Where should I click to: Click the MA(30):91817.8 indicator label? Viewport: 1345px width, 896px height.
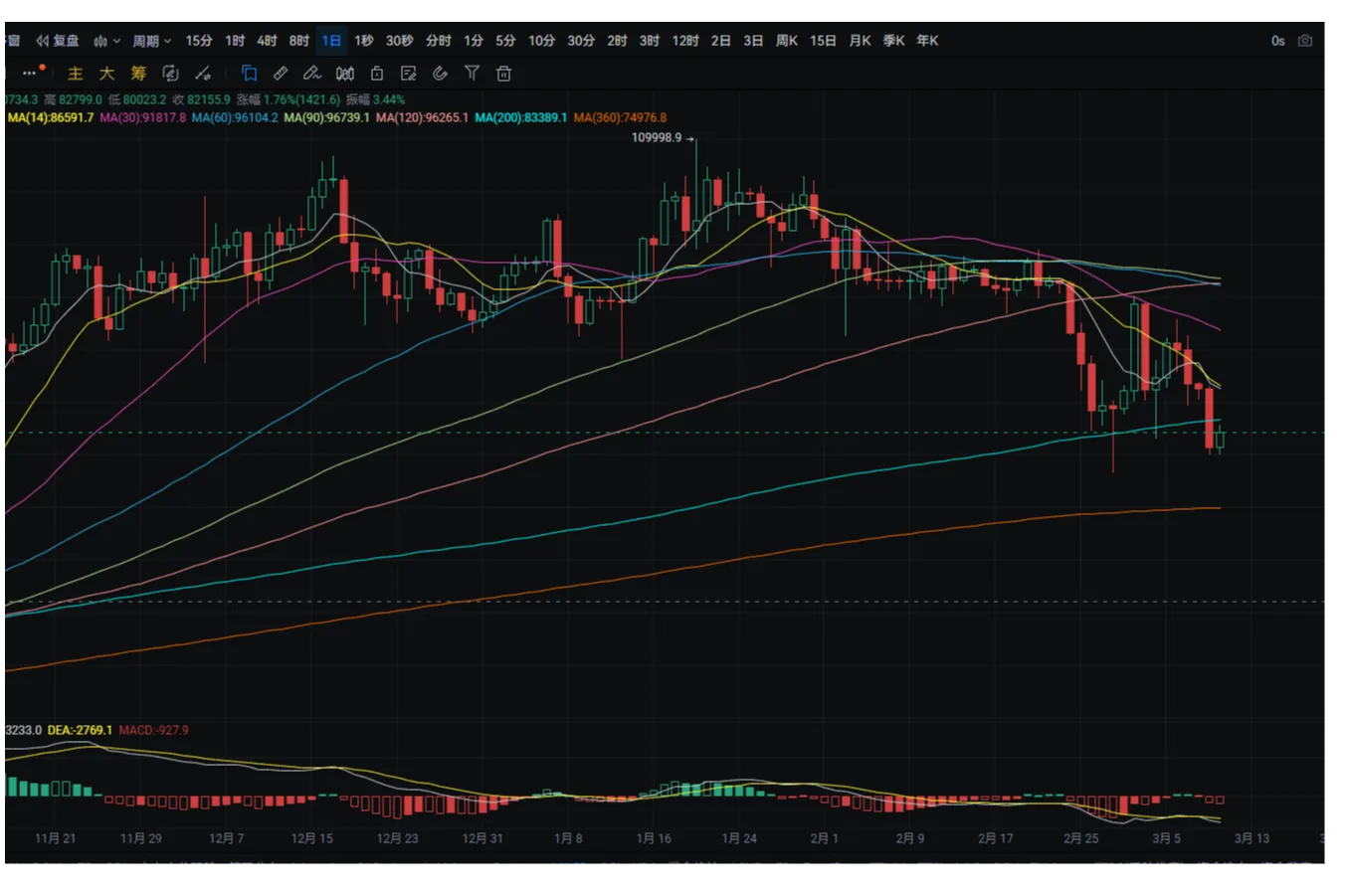143,117
